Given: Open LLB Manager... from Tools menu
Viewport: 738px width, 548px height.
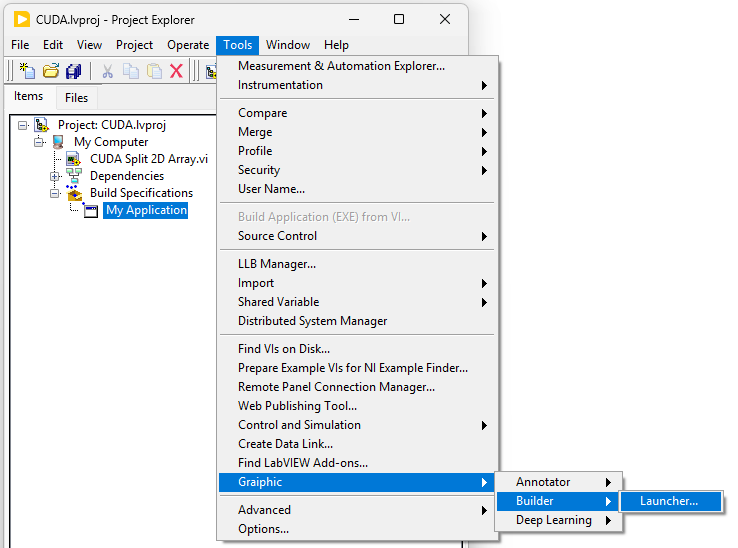Looking at the screenshot, I should [x=277, y=264].
